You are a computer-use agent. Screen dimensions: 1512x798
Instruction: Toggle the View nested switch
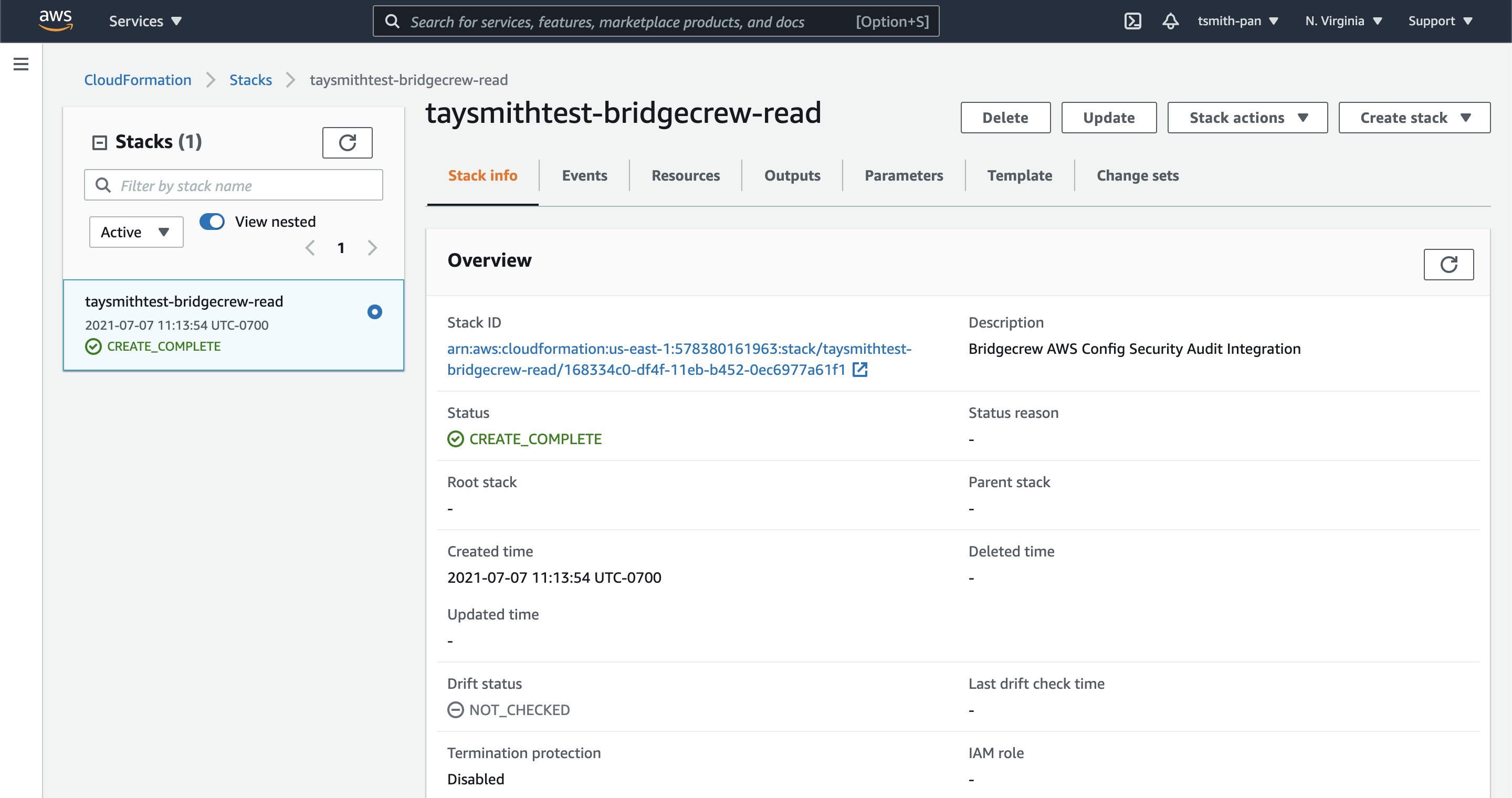pyautogui.click(x=212, y=221)
